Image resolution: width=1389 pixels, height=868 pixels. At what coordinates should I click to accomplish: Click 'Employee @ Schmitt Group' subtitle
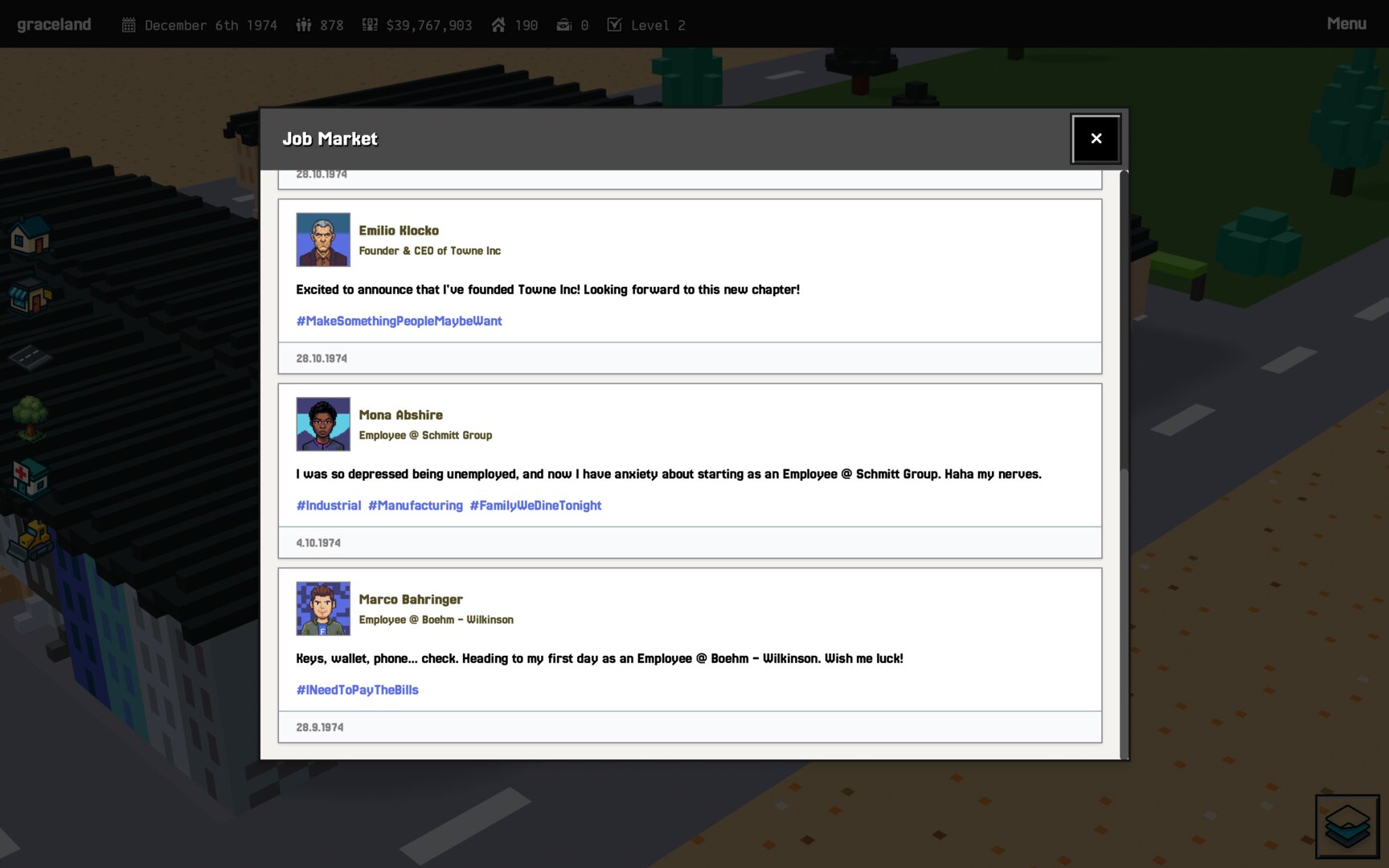[425, 435]
